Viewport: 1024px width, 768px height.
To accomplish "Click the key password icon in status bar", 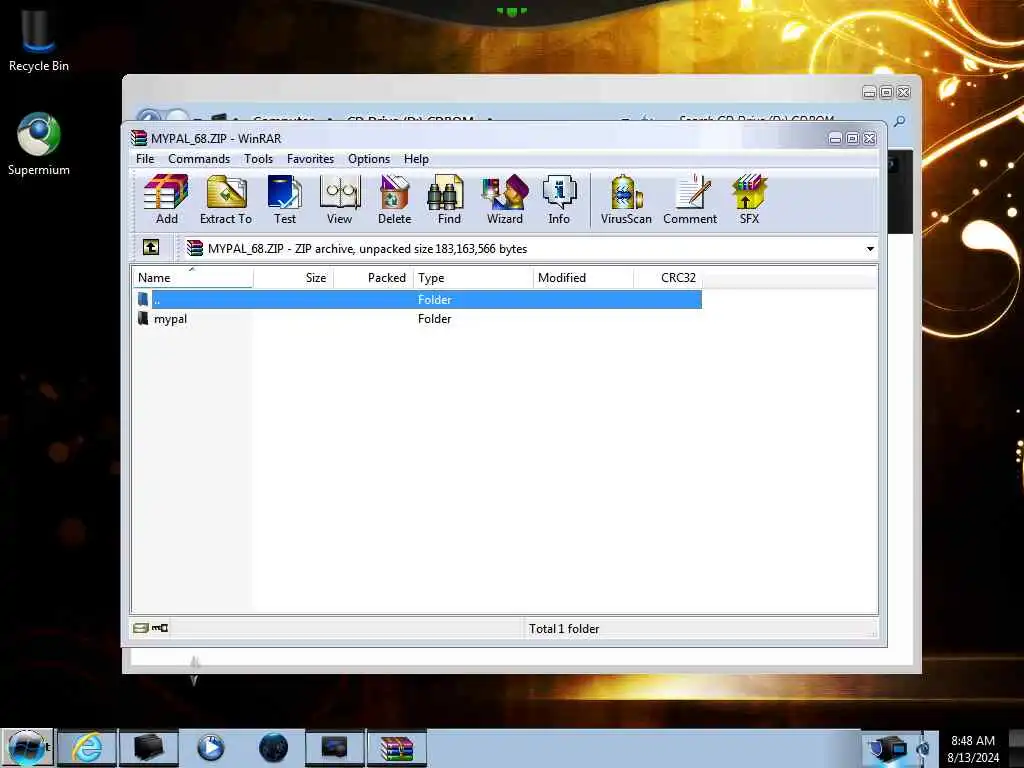I will click(x=160, y=628).
